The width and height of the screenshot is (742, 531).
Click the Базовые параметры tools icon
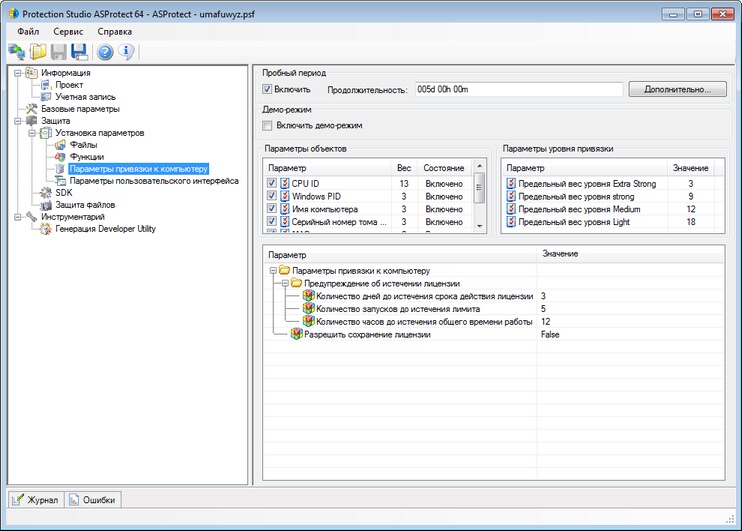tap(31, 109)
